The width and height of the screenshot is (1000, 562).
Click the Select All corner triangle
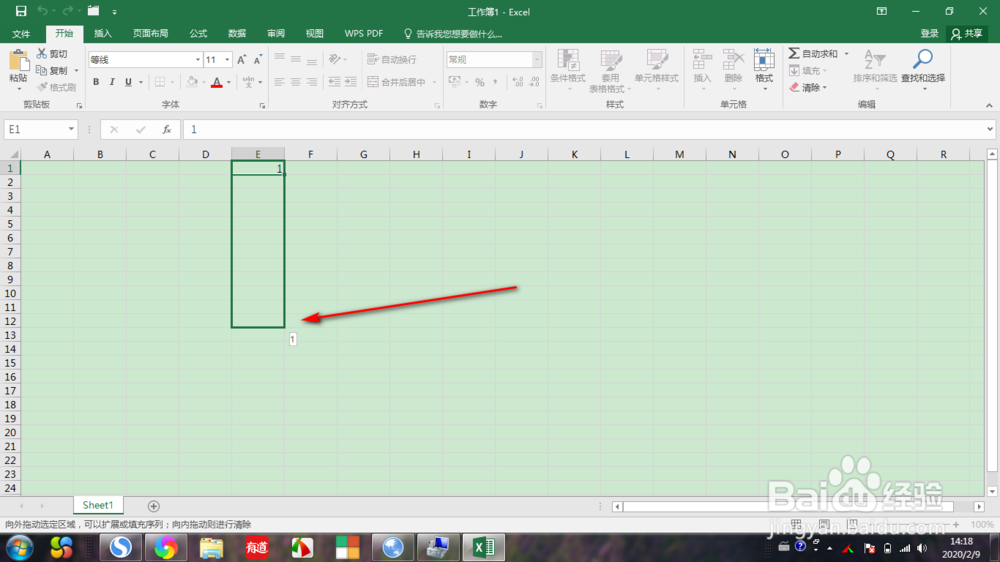12,154
